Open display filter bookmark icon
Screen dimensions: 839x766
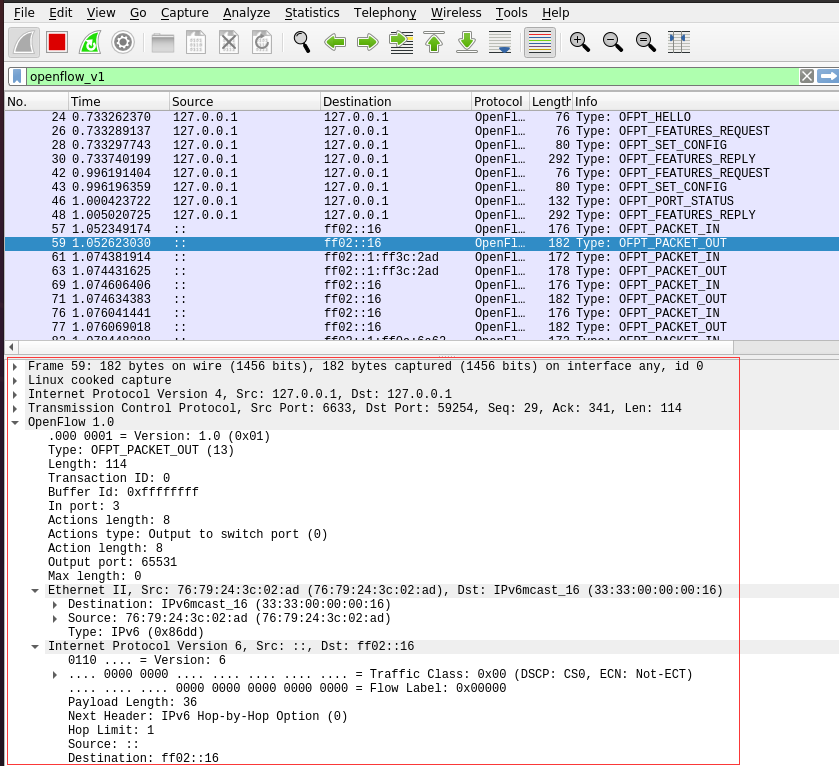[17, 76]
